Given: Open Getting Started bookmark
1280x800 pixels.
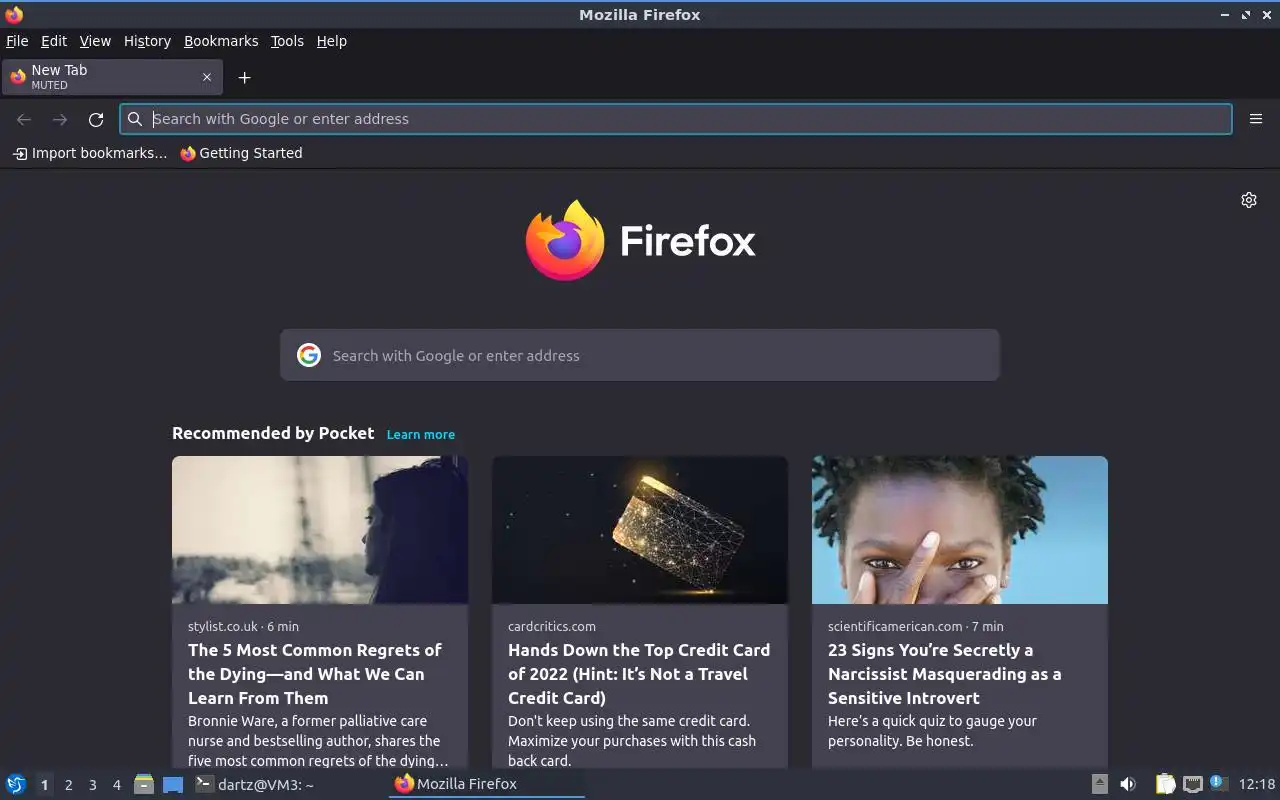Looking at the screenshot, I should (x=241, y=153).
